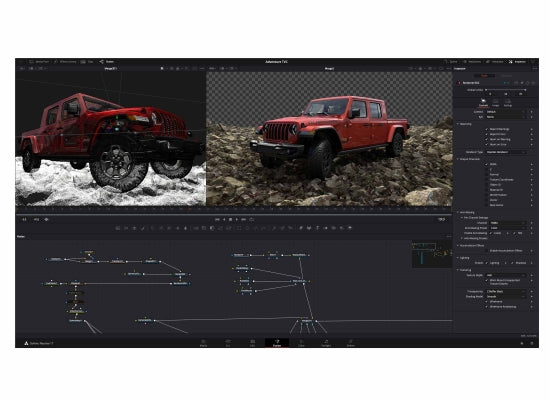Switch to the Cut page
This screenshot has height=400, width=550.
coord(228,343)
